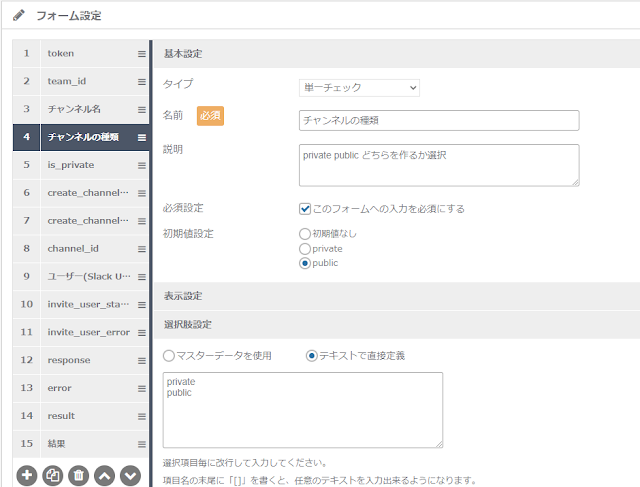Select the response form item
Image resolution: width=640 pixels, height=487 pixels.
click(81, 360)
